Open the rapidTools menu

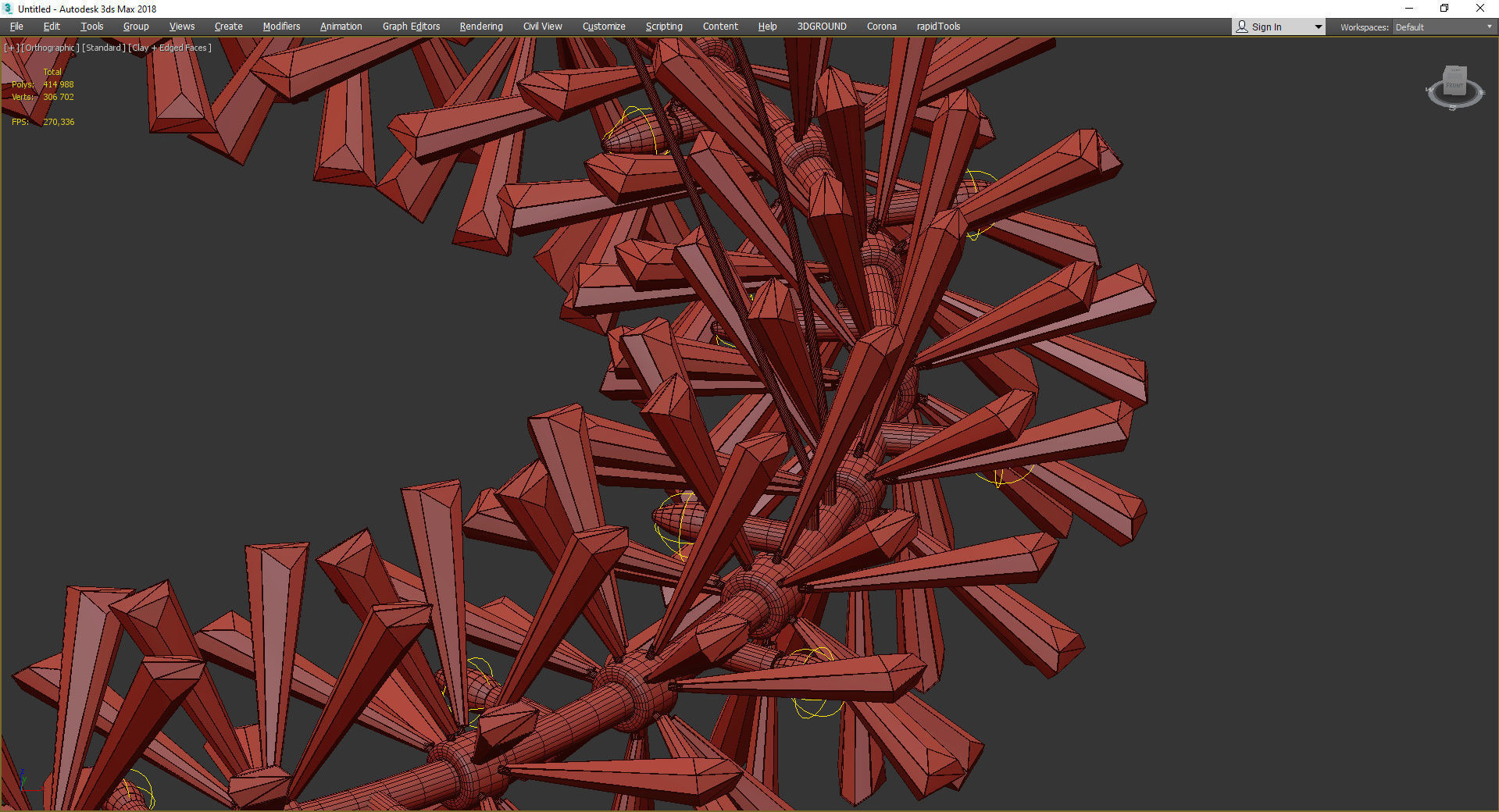click(938, 27)
